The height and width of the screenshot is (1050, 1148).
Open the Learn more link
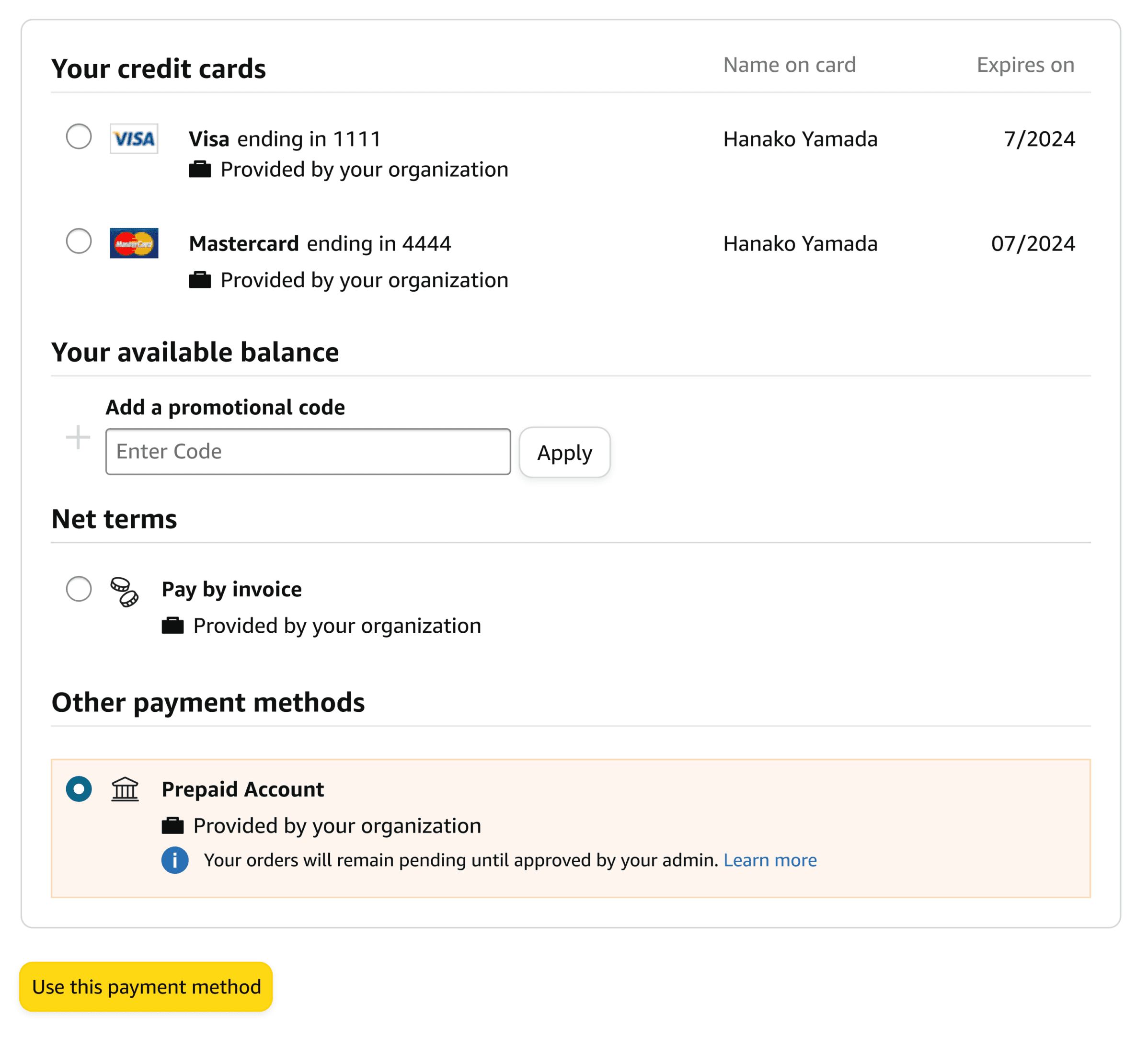pos(770,860)
